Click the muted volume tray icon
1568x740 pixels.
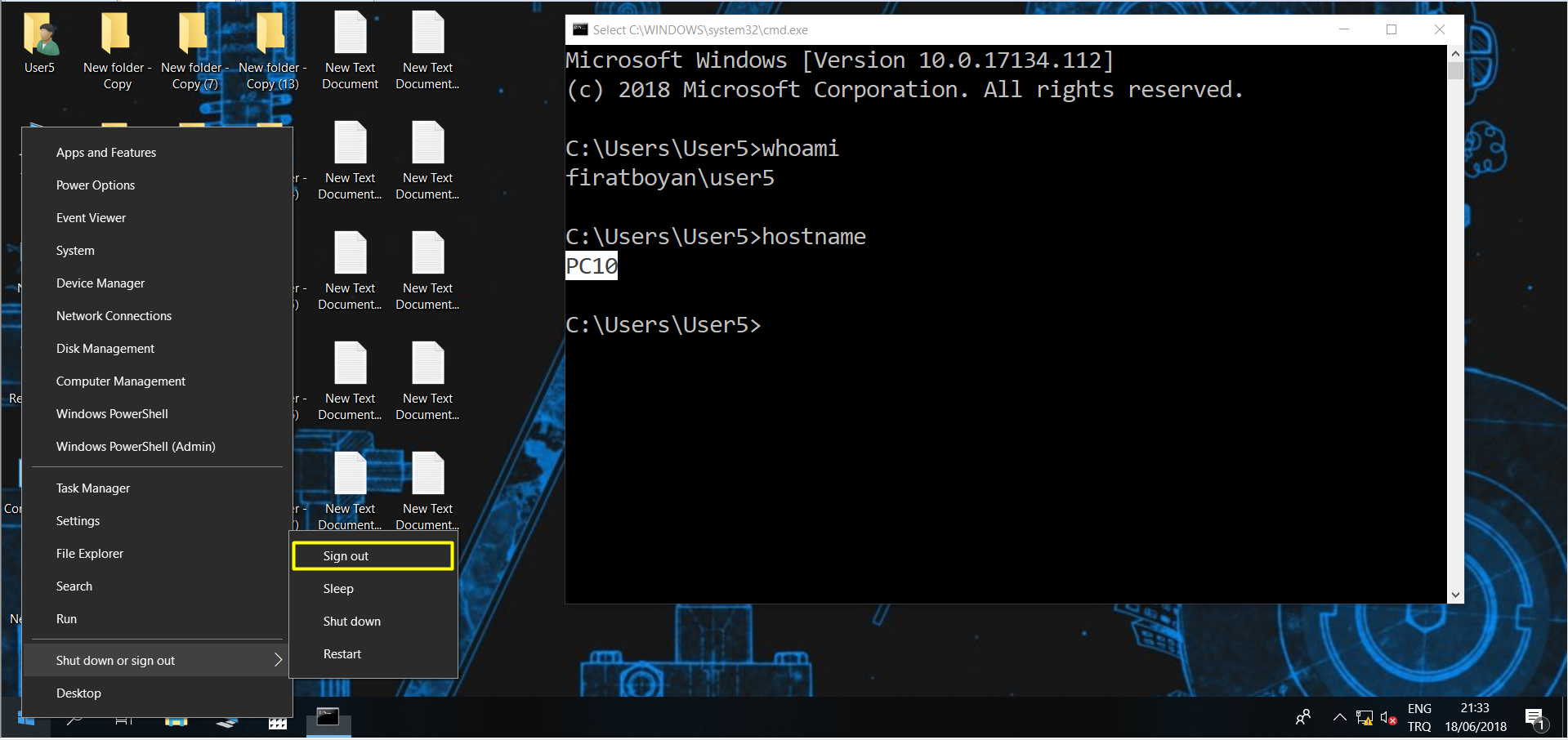pos(1388,718)
